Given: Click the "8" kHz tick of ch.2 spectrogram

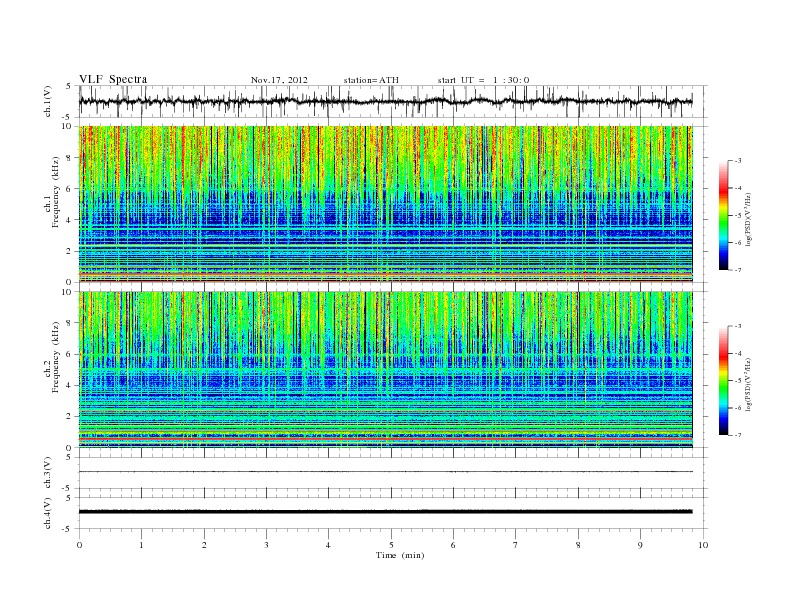Looking at the screenshot, I should 70,323.
